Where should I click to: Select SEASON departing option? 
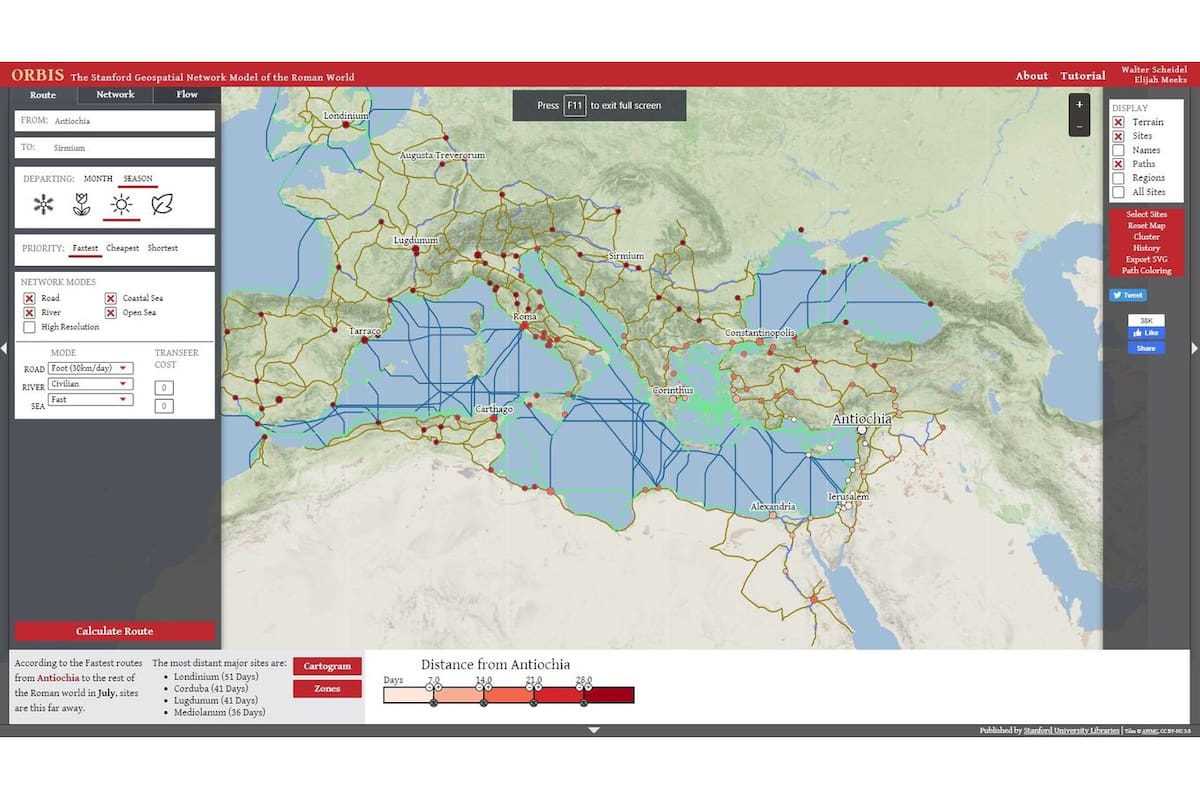coord(138,179)
